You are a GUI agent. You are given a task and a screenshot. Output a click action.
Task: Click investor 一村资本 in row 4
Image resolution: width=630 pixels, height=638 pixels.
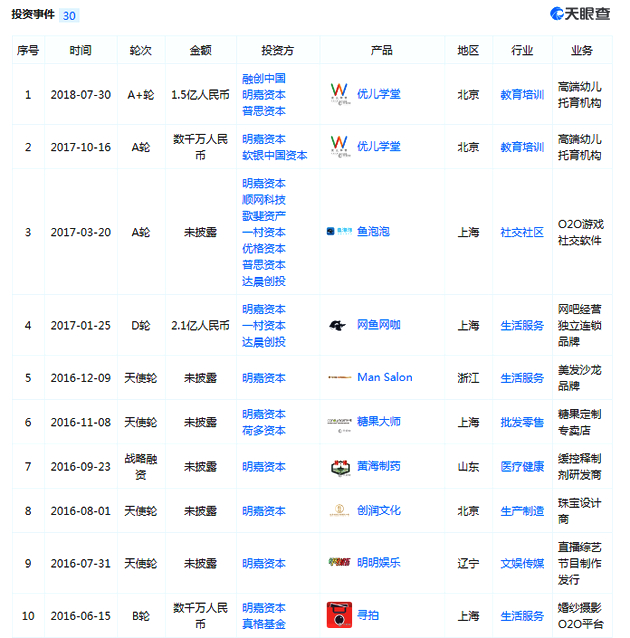point(264,325)
